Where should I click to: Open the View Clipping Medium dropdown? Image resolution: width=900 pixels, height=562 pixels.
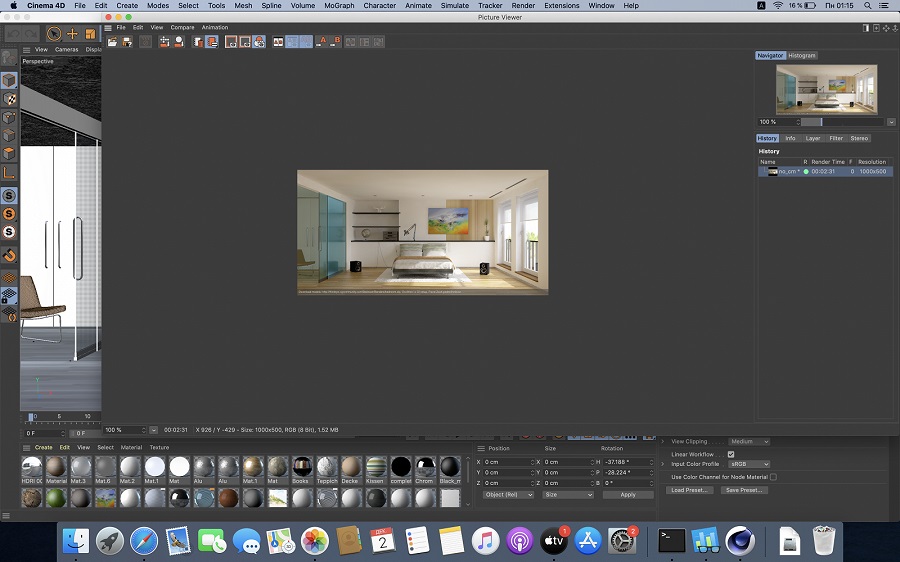749,441
